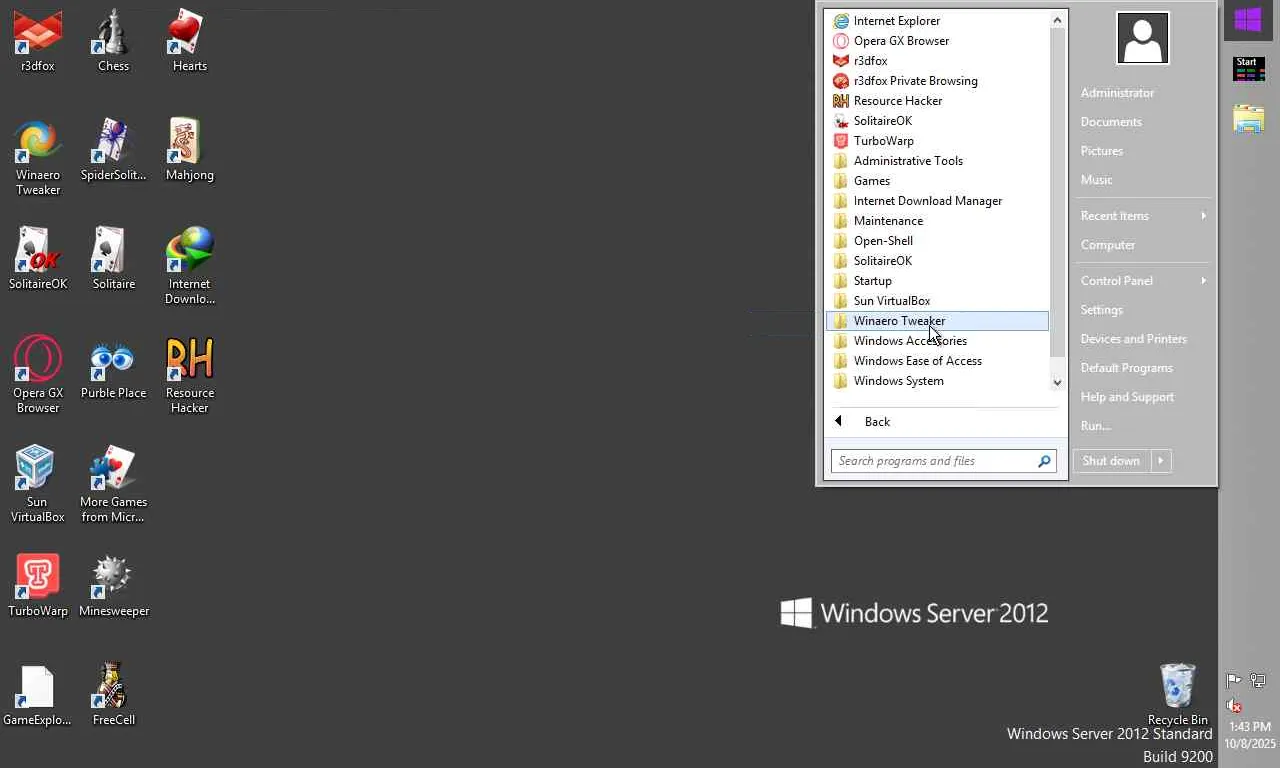
Task: Open the Recycle Bin
Action: click(1177, 695)
